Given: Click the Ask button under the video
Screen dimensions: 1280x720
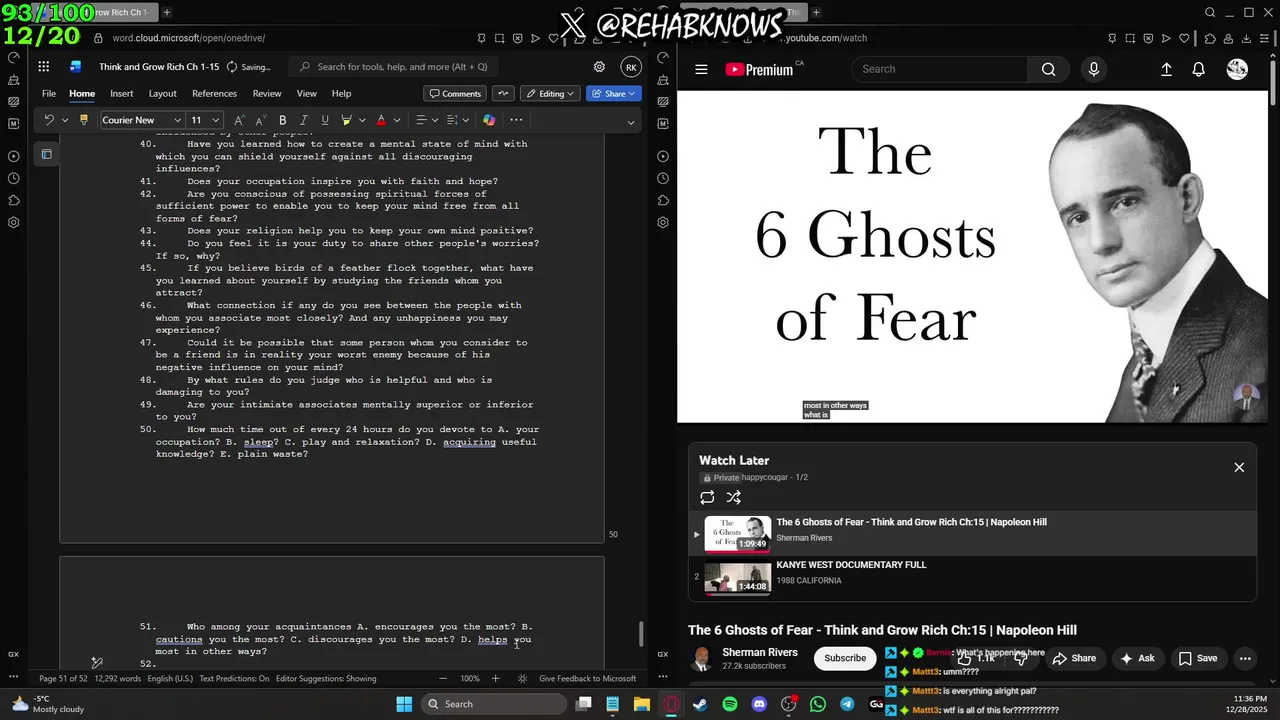Looking at the screenshot, I should point(1137,658).
